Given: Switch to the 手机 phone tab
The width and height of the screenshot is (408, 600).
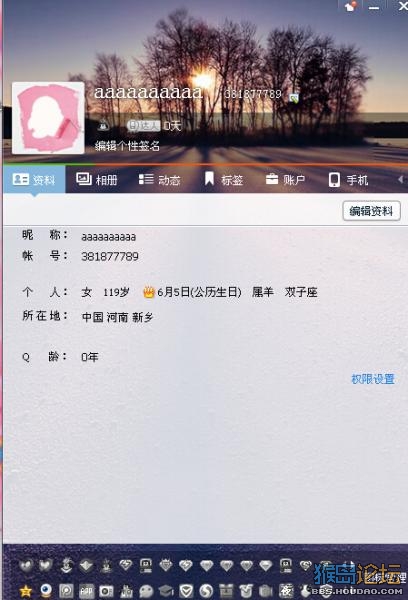Looking at the screenshot, I should point(348,179).
